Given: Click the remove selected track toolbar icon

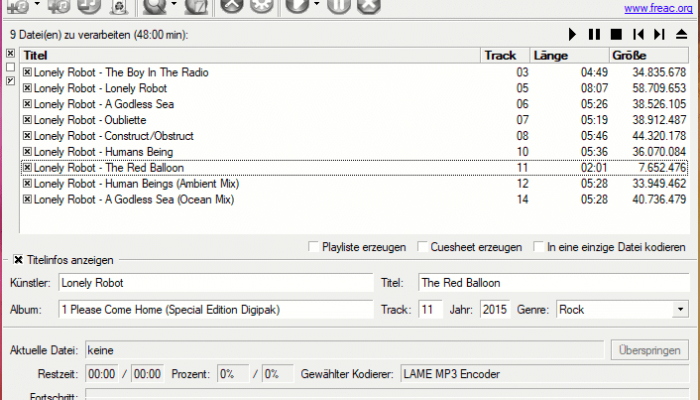Looking at the screenshot, I should [89, 6].
